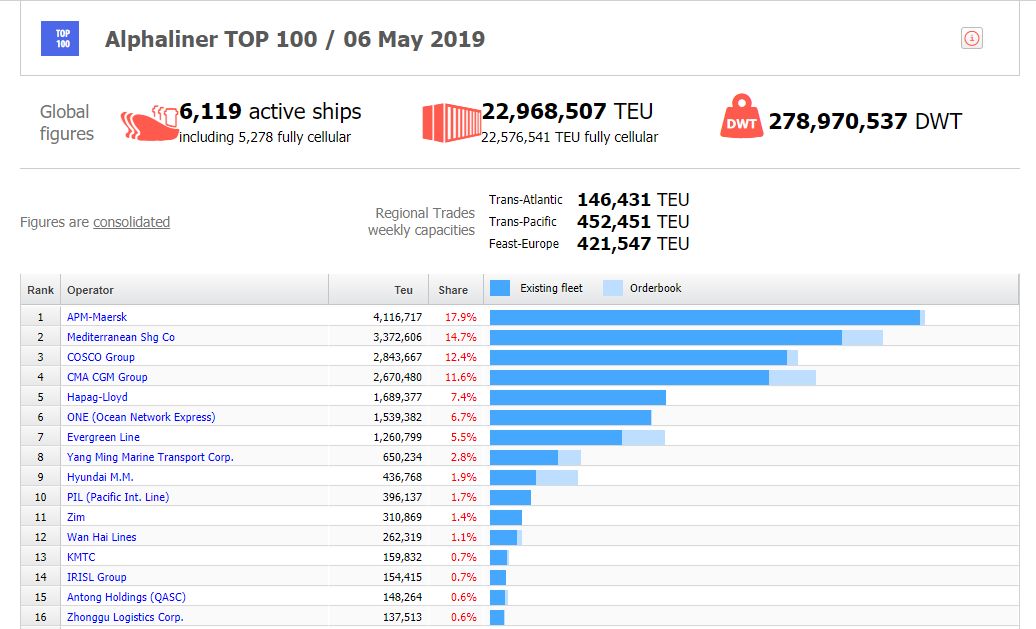
Task: Click the red ships icon
Action: (x=149, y=123)
